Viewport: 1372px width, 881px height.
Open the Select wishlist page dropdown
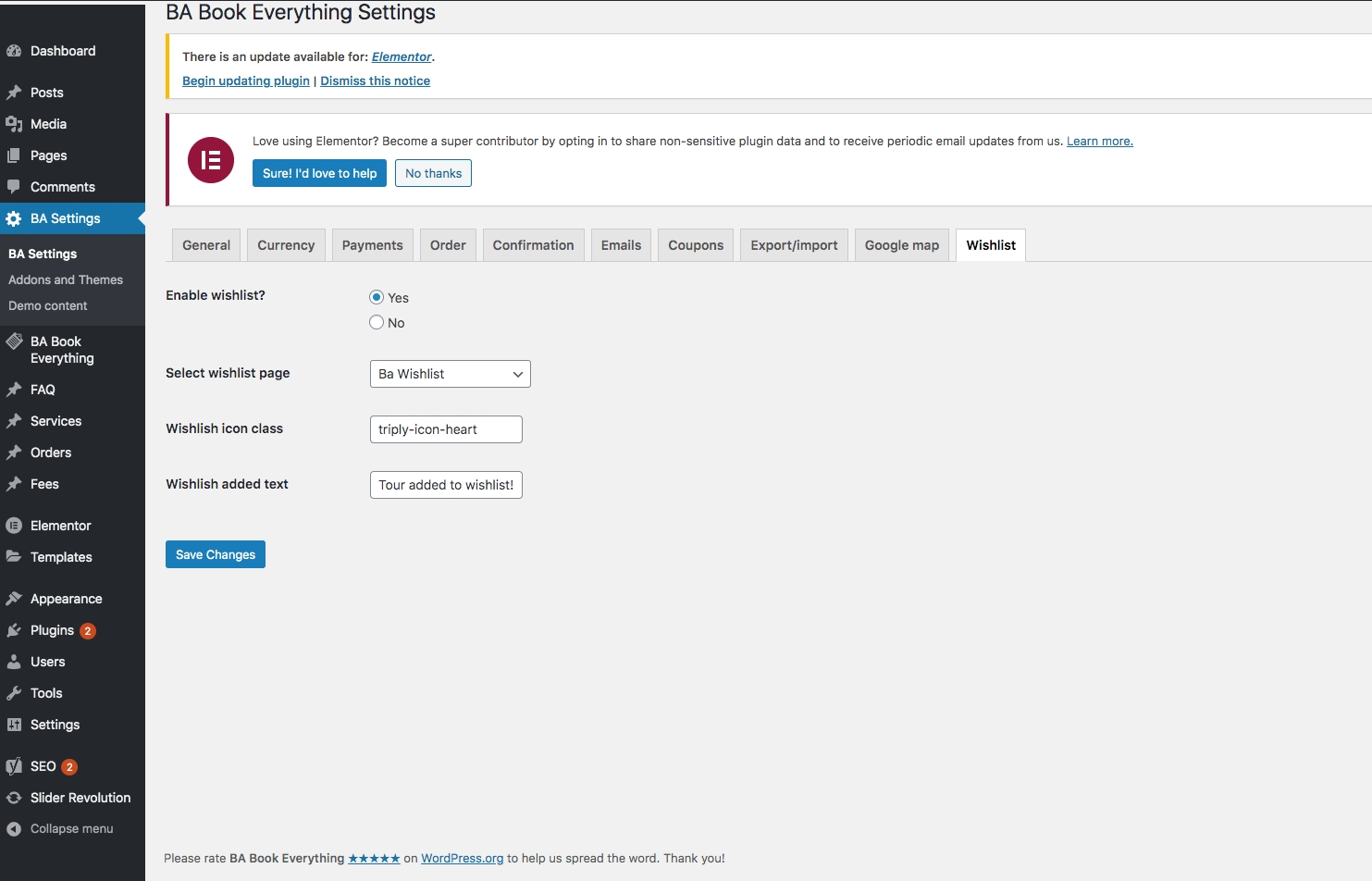pyautogui.click(x=450, y=374)
